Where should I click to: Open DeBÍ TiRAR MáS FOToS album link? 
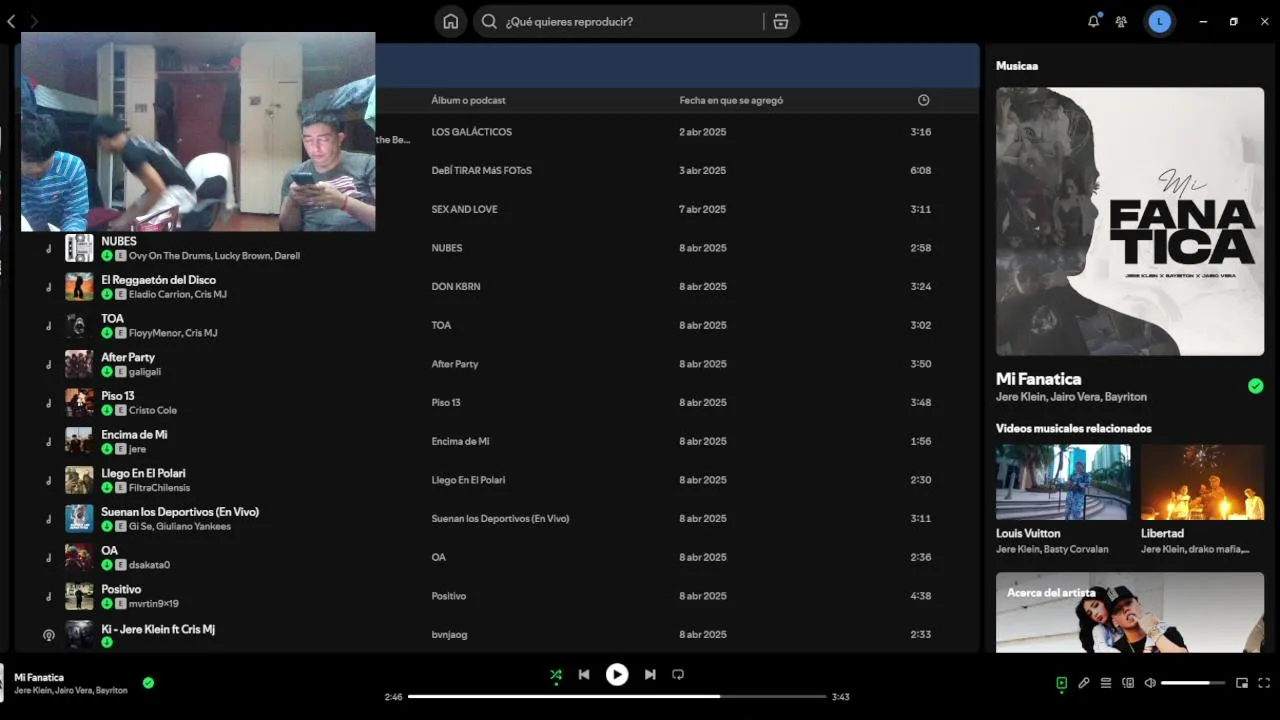[x=481, y=171]
